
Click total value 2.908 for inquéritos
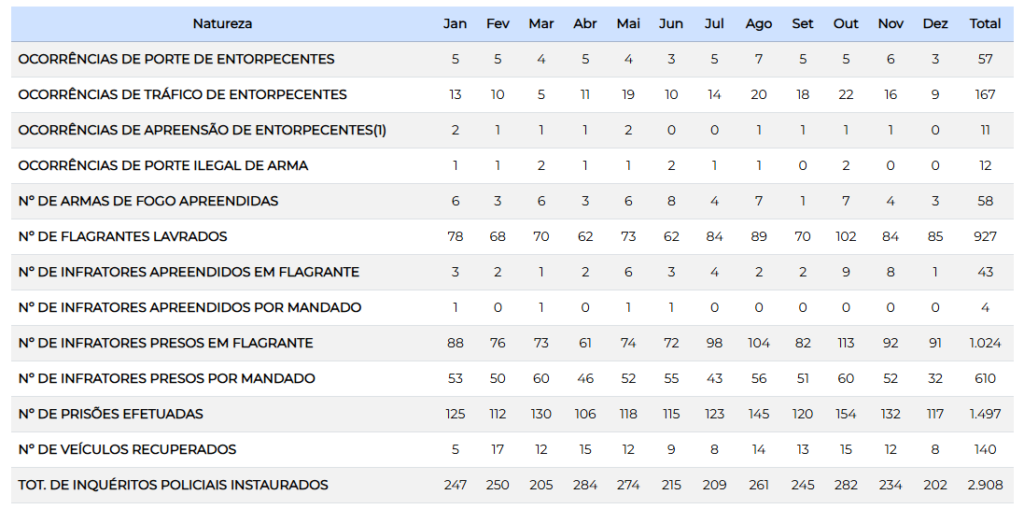985,485
